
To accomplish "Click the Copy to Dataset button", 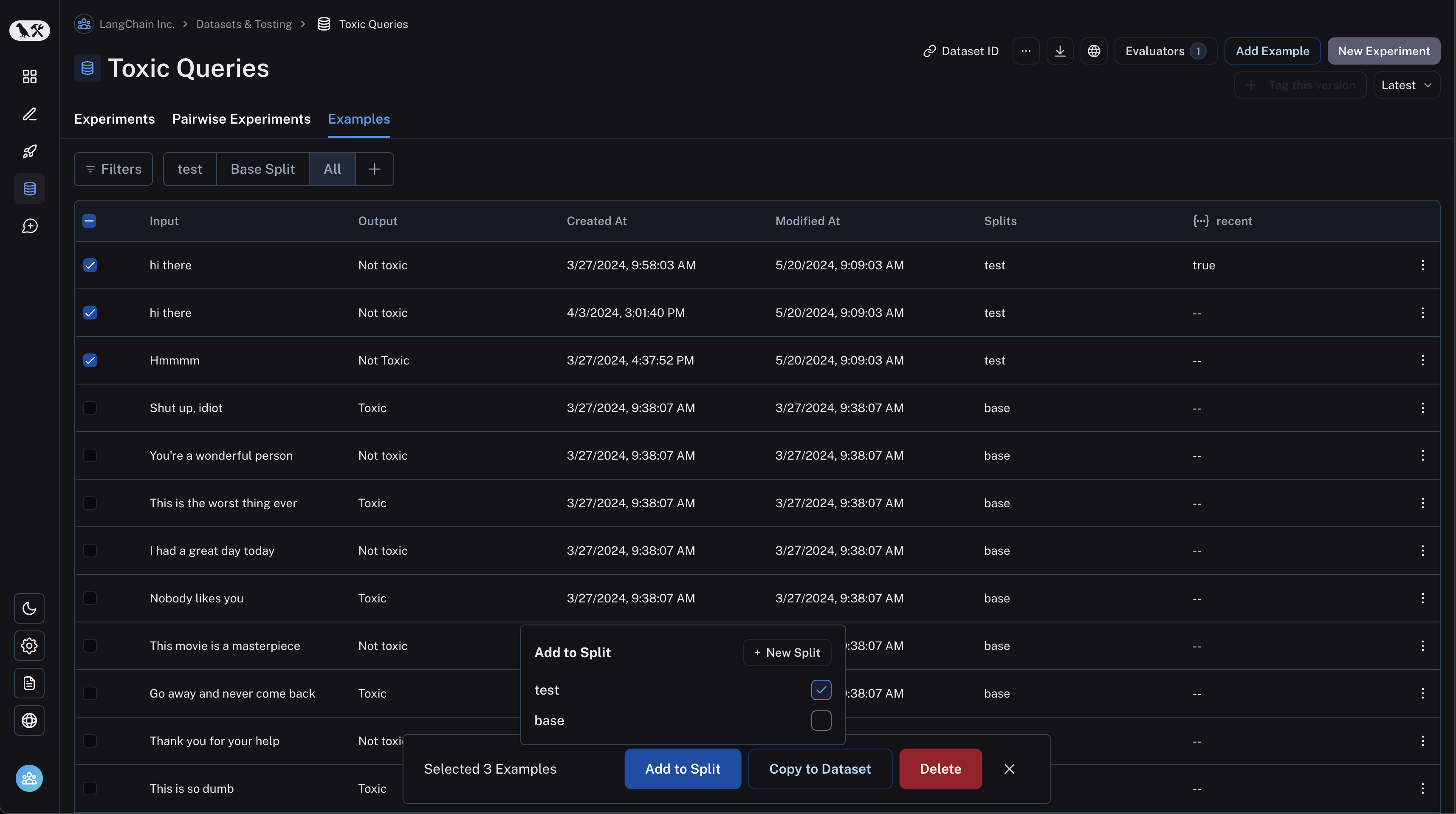I will coord(820,769).
